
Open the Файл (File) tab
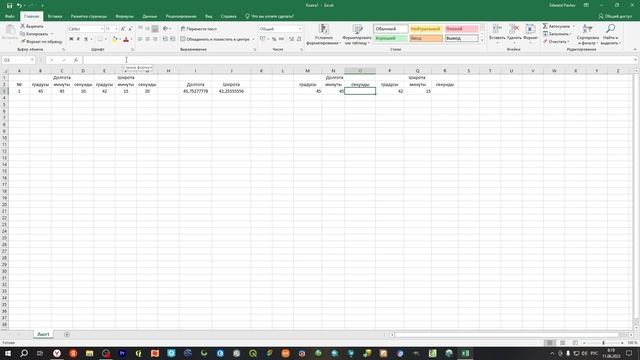tap(10, 16)
